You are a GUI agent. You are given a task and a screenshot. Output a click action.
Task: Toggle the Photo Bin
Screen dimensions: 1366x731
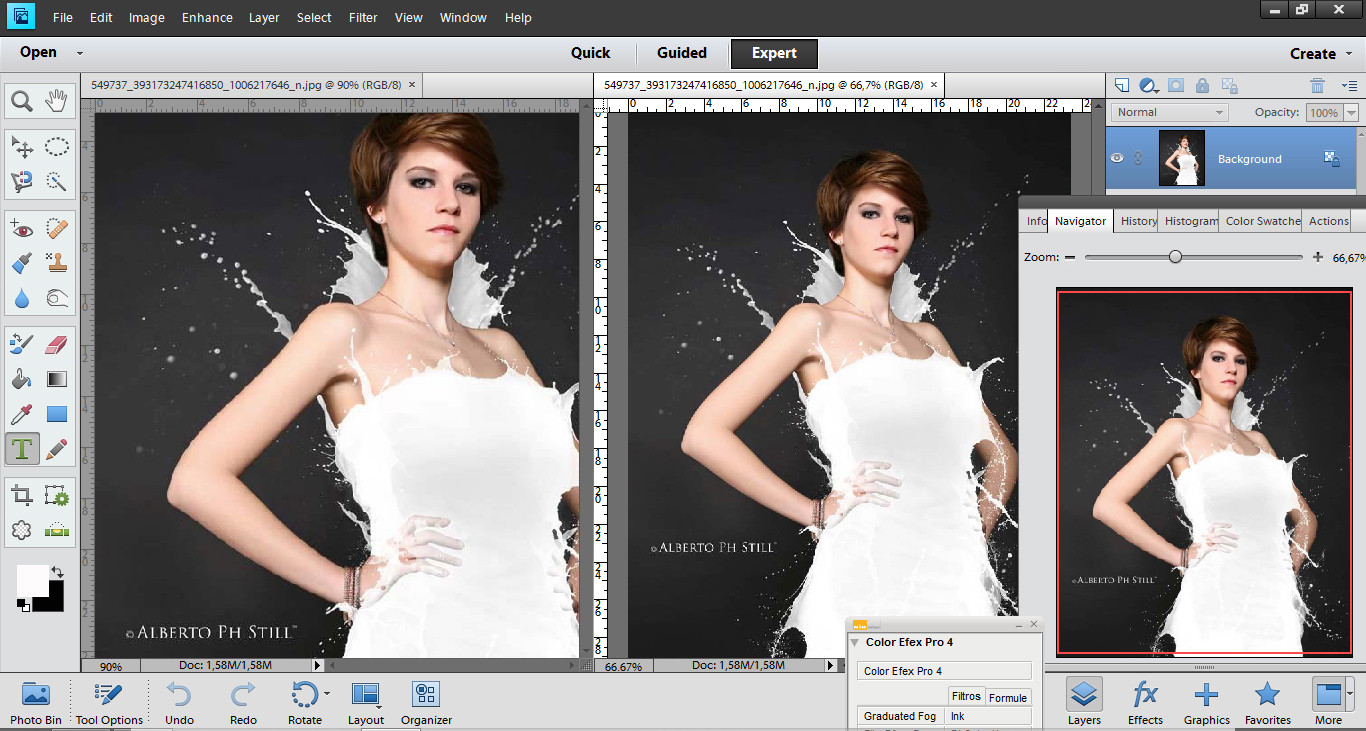click(x=35, y=703)
